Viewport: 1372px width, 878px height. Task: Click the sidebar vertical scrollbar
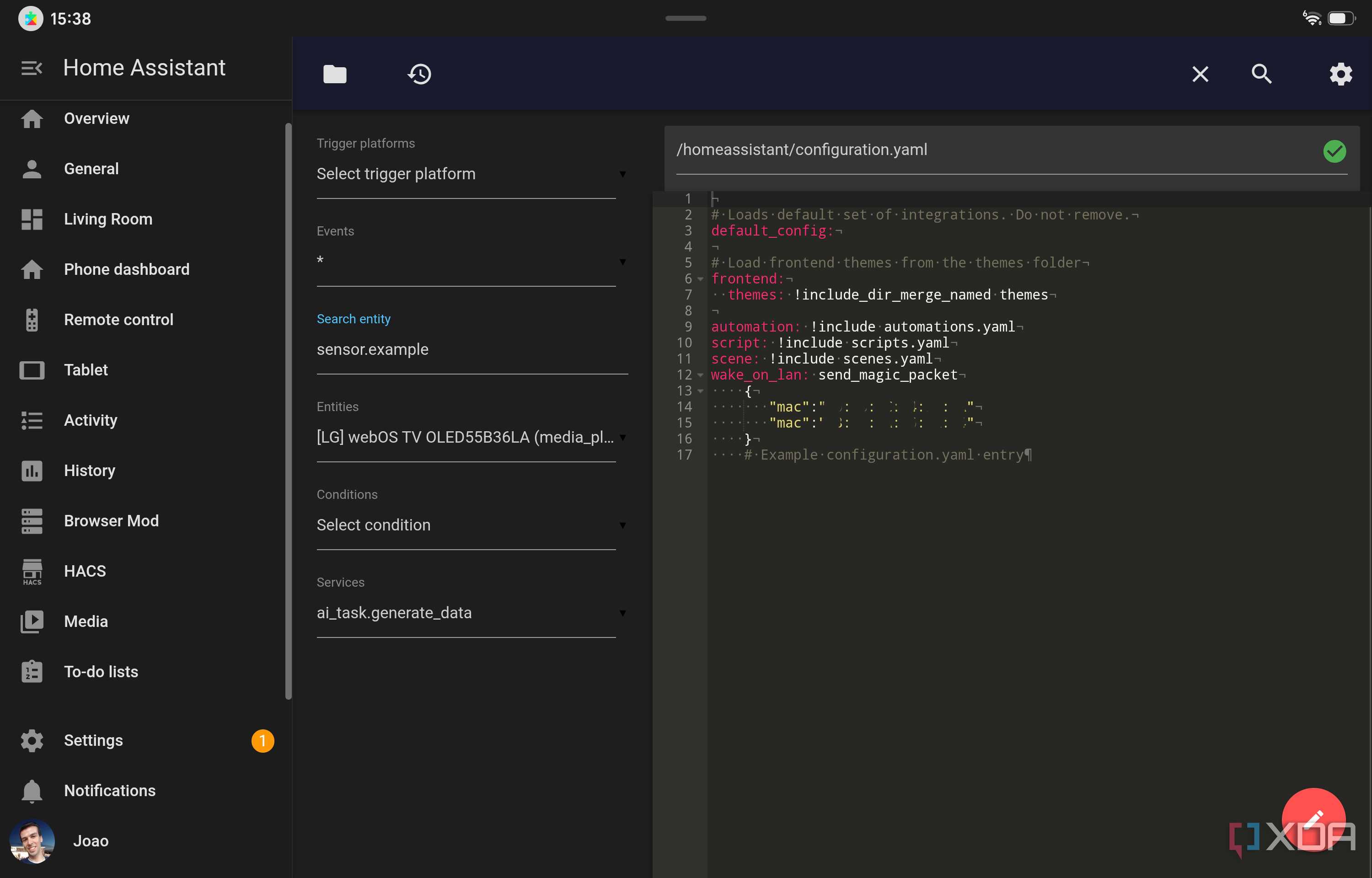(x=289, y=411)
